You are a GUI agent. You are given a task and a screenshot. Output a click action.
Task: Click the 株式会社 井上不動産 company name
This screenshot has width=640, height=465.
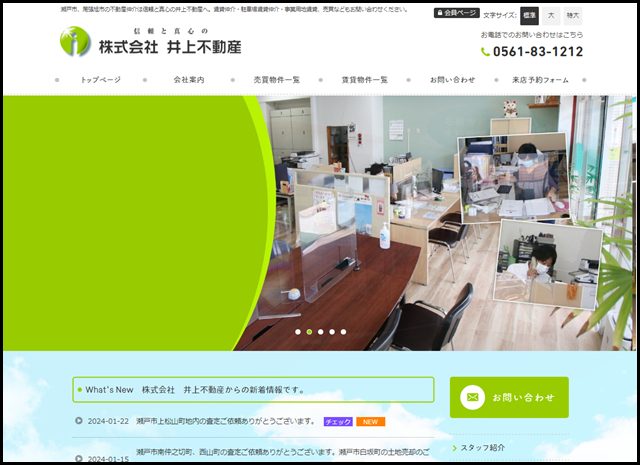coord(170,47)
